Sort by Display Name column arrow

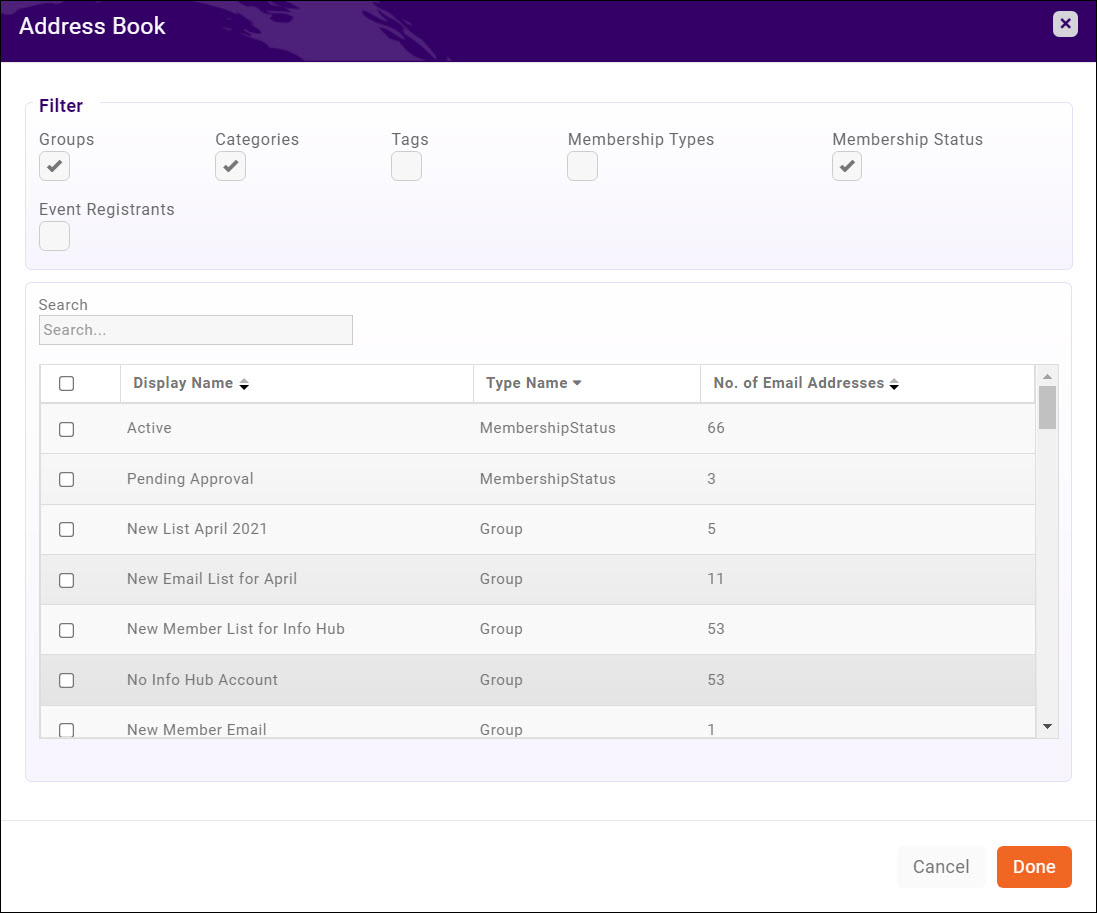pyautogui.click(x=244, y=384)
